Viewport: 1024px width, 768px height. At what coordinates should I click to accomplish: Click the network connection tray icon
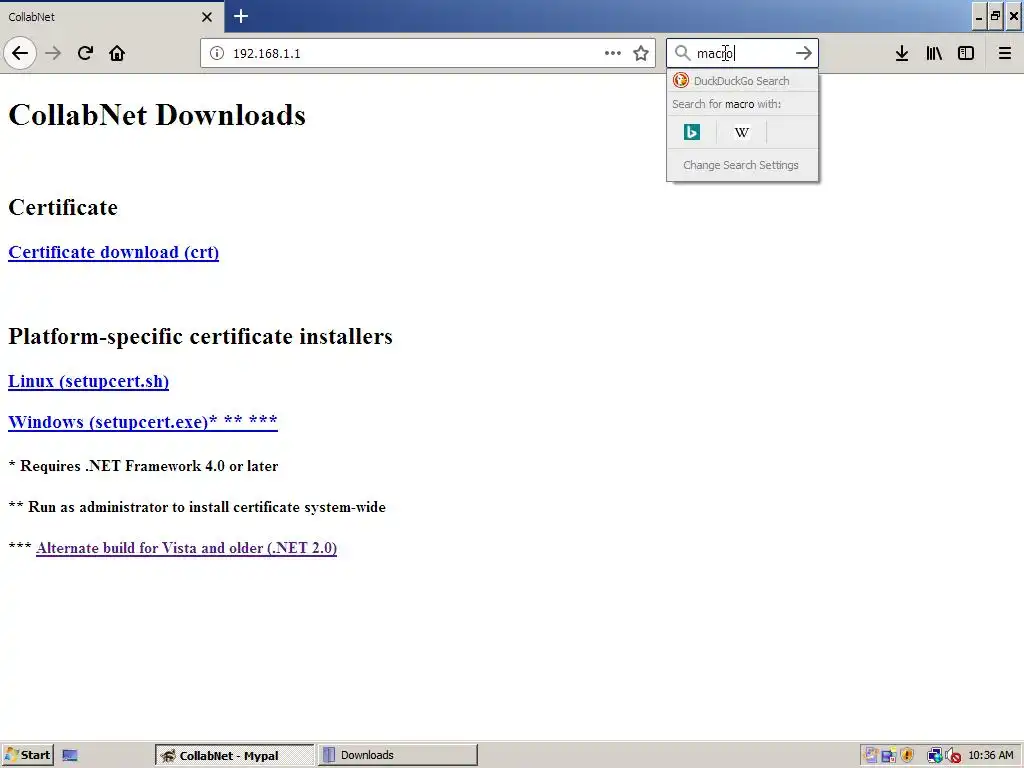935,756
